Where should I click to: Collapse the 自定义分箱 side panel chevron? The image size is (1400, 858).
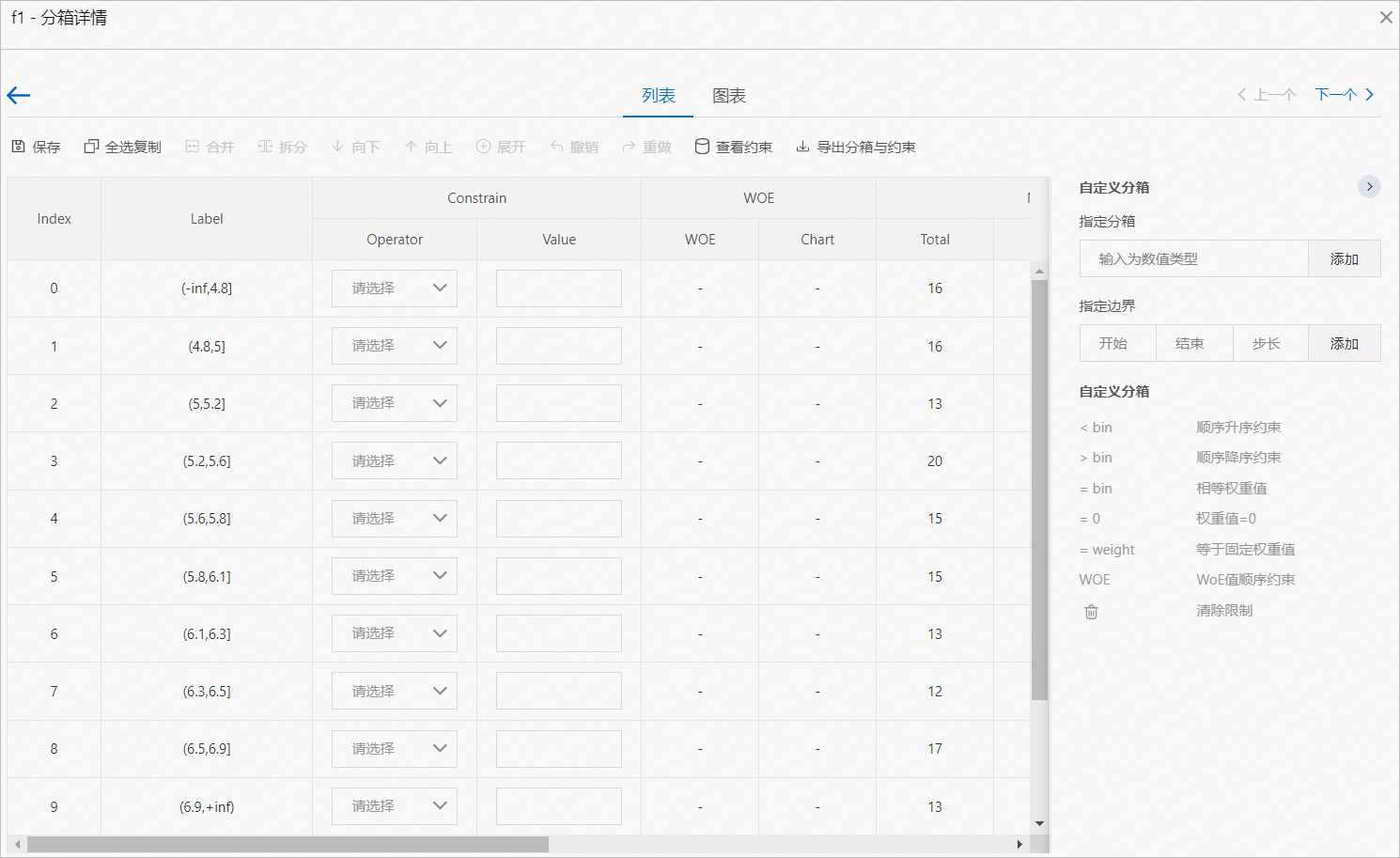[x=1370, y=186]
